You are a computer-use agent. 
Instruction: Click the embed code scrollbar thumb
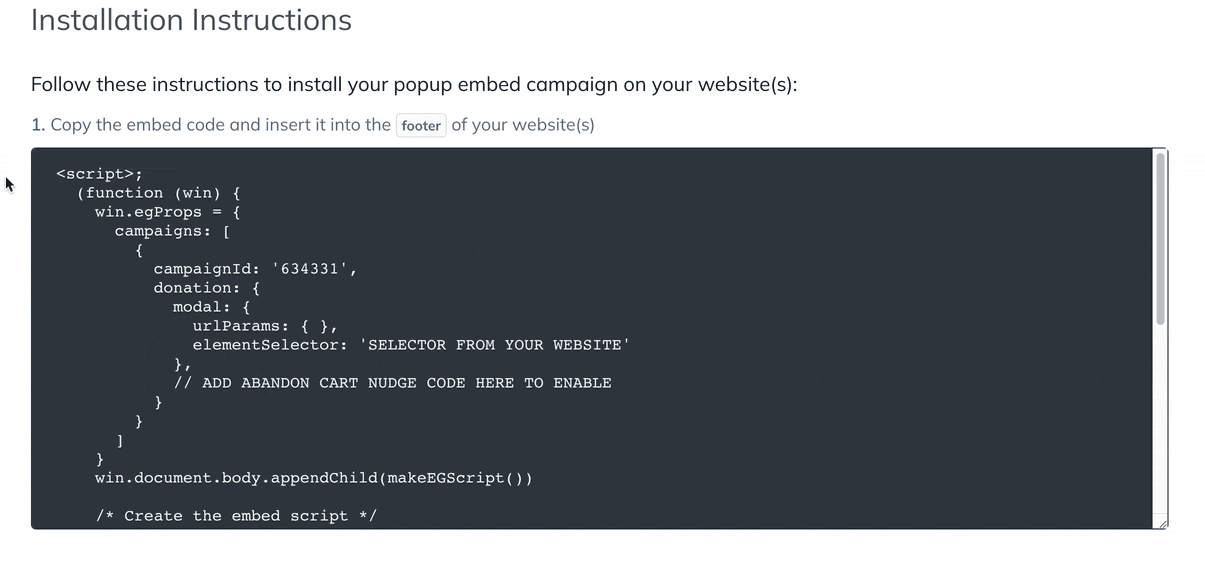coord(1160,238)
